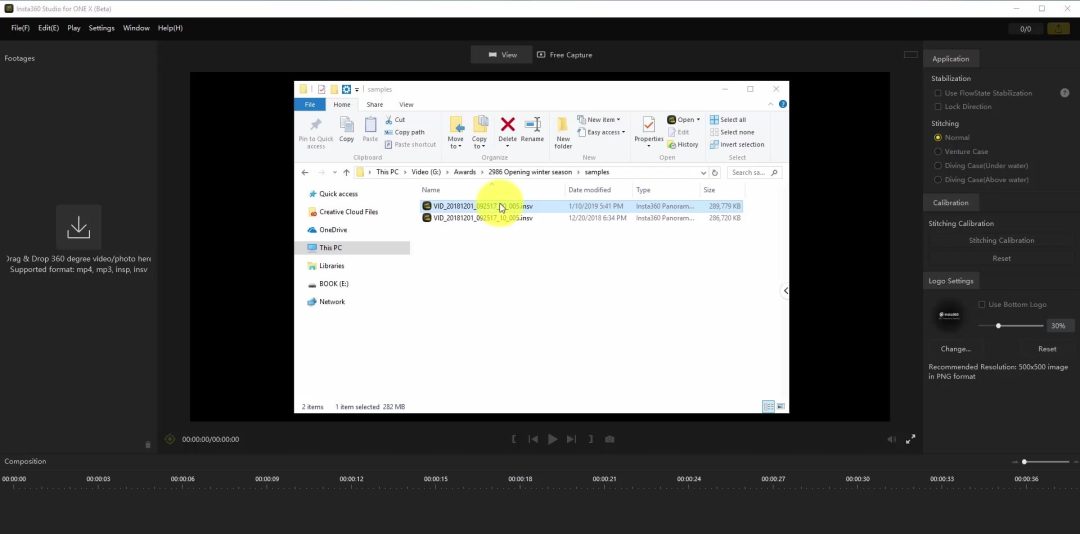
Task: Open the Settings menu
Action: pyautogui.click(x=101, y=28)
